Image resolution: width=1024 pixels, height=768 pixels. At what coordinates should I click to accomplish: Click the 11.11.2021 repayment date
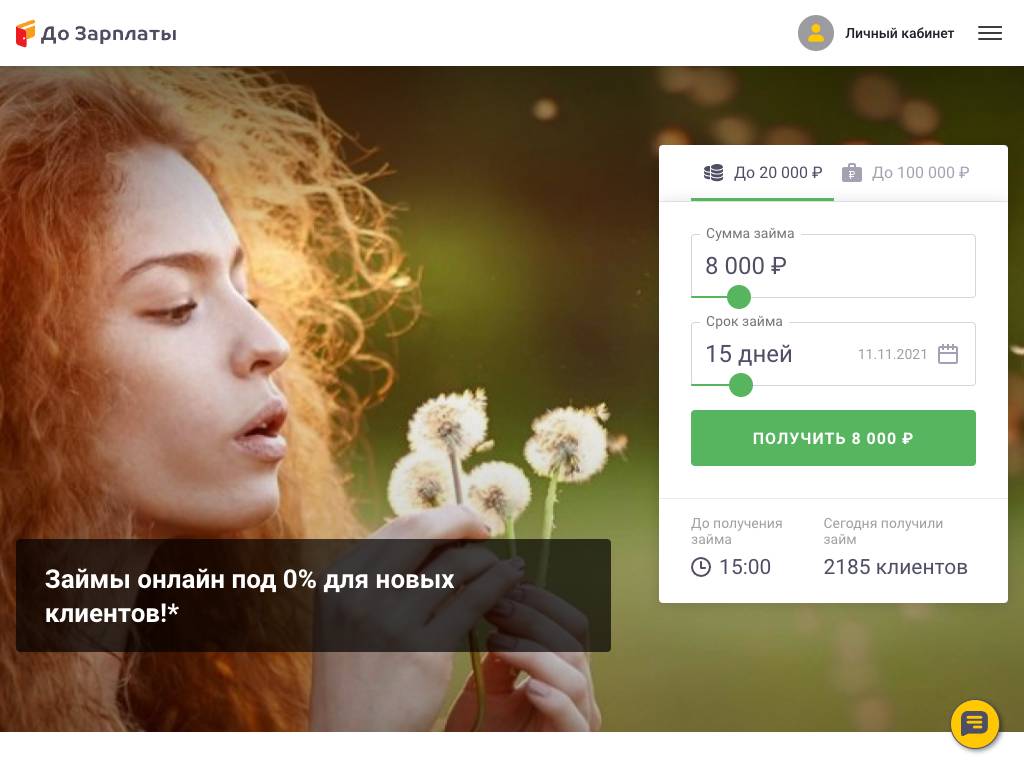pos(892,354)
